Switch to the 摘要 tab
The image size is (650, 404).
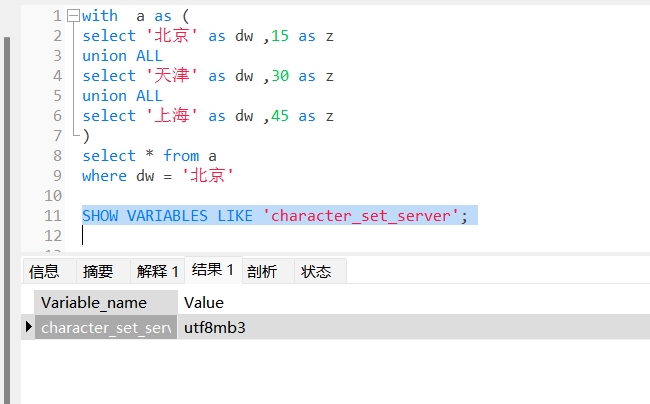click(x=103, y=272)
